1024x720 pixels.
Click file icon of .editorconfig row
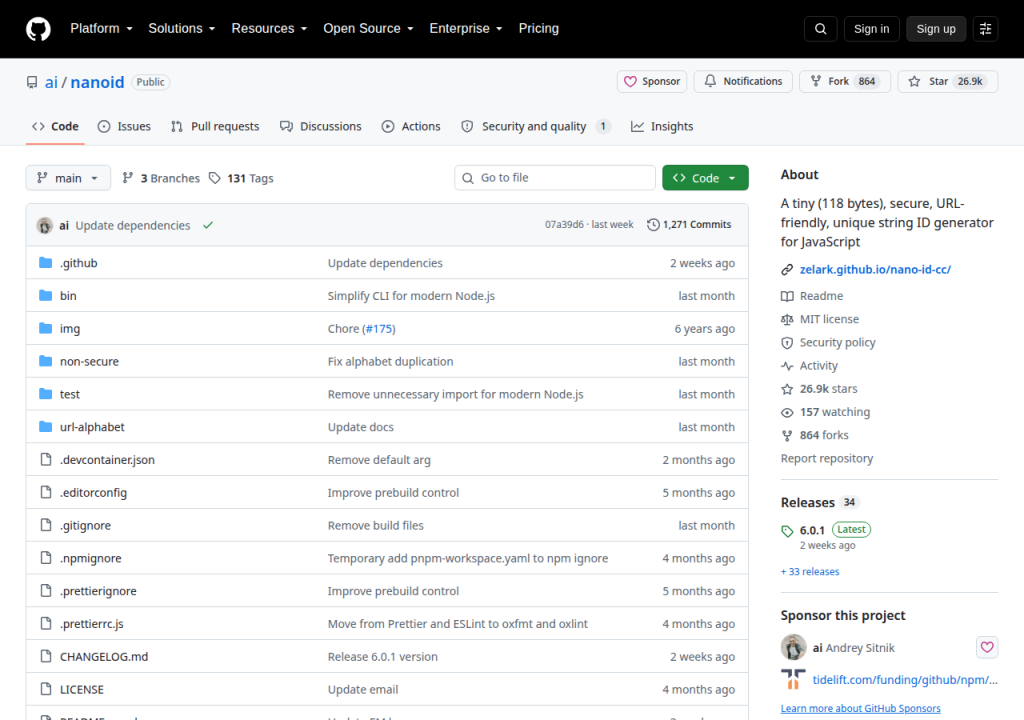[46, 492]
